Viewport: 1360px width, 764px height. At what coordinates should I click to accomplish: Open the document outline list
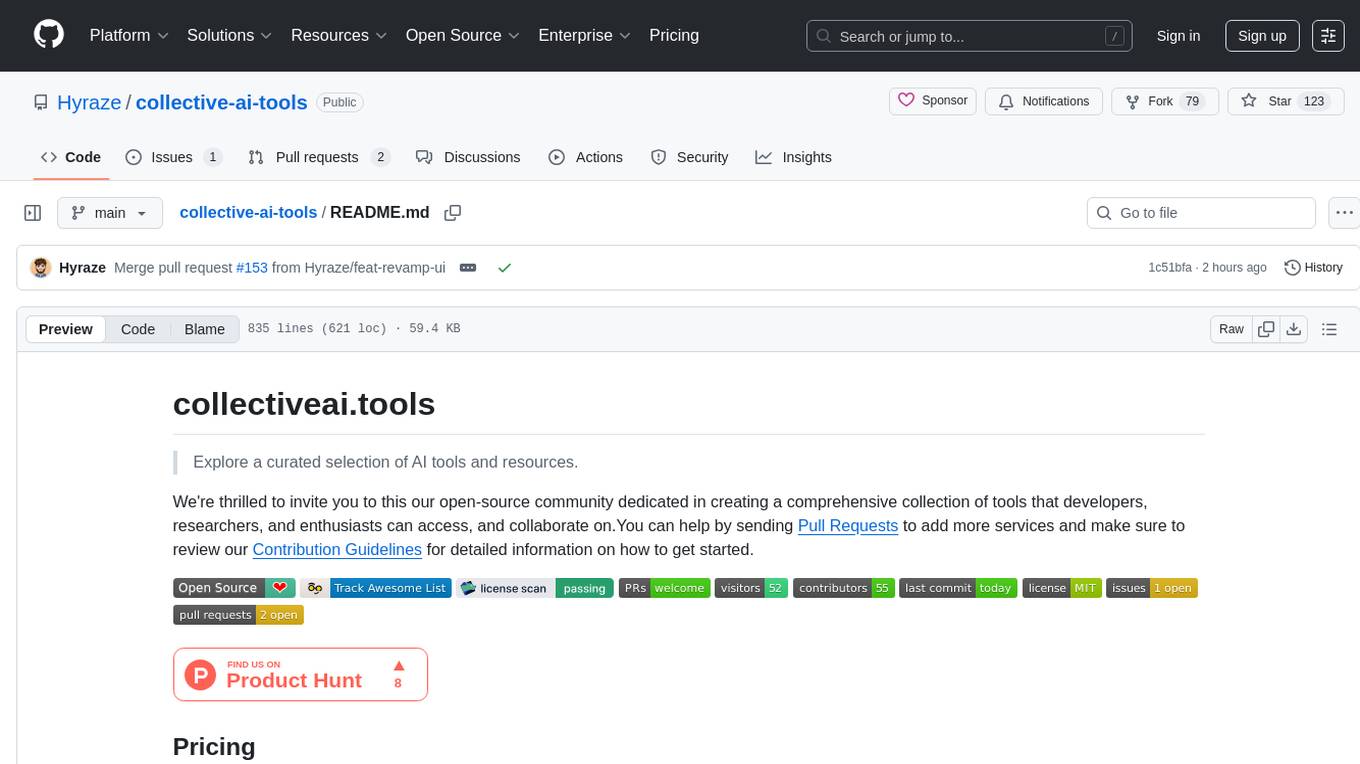1329,329
